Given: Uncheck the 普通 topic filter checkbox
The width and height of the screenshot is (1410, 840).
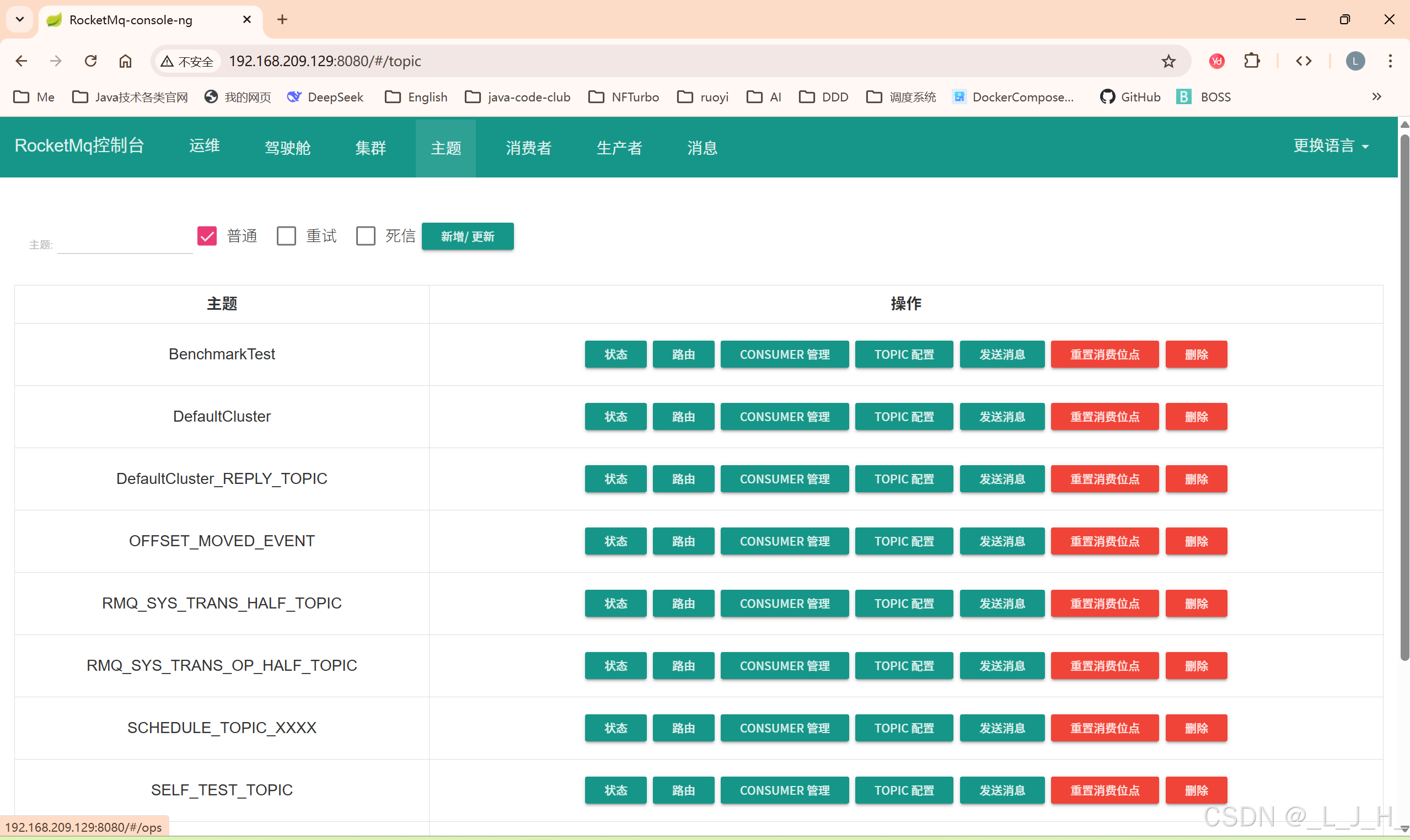Looking at the screenshot, I should (207, 235).
